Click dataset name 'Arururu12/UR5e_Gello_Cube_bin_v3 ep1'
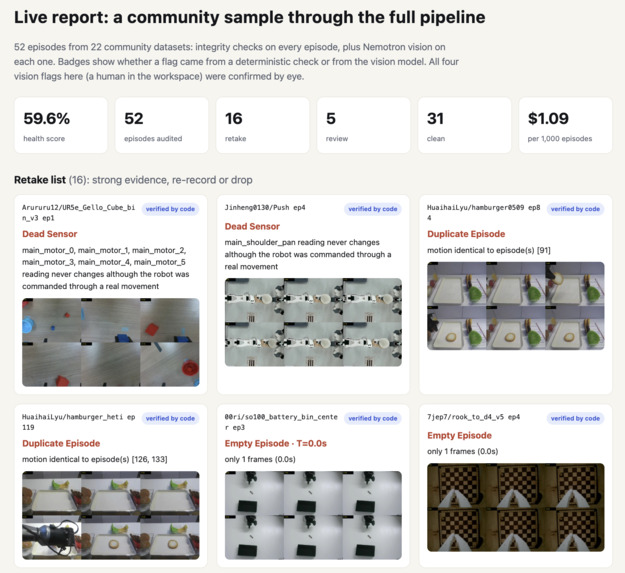 [79, 213]
